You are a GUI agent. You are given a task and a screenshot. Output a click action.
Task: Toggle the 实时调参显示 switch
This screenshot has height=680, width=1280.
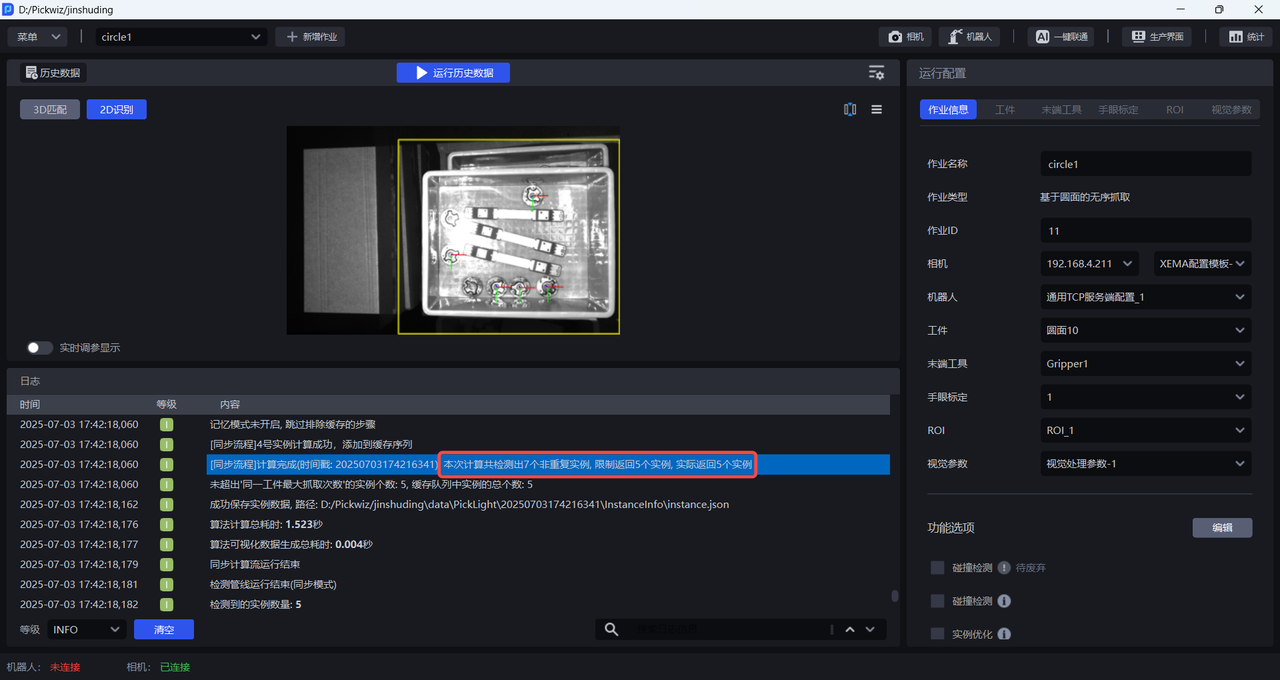[x=40, y=348]
